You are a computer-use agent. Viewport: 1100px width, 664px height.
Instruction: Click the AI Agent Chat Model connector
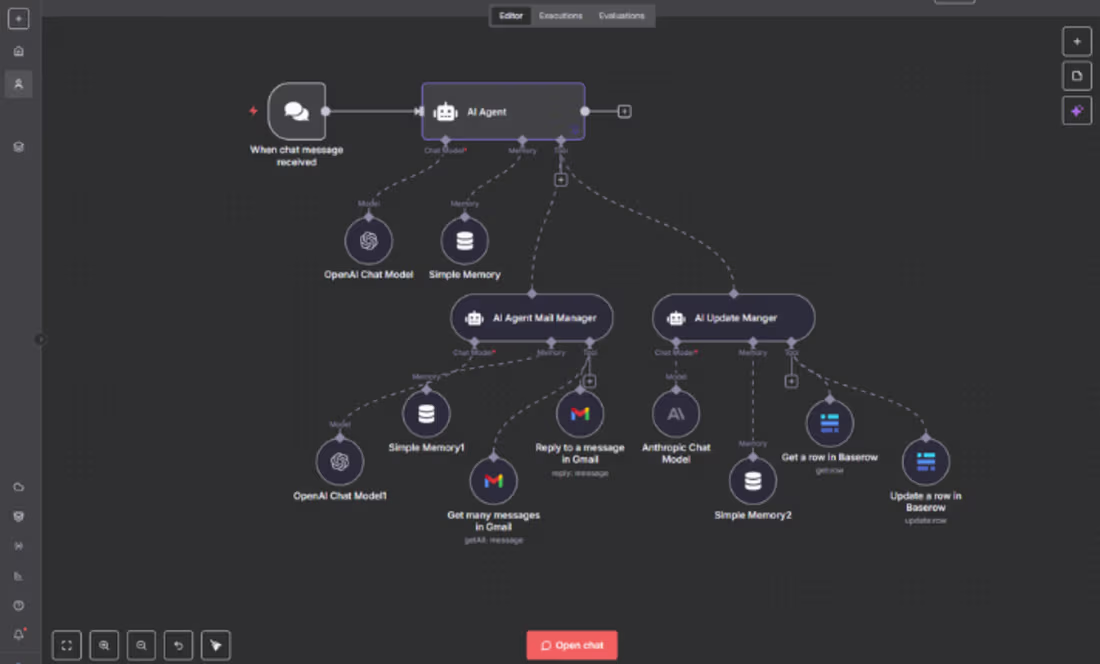[x=445, y=141]
